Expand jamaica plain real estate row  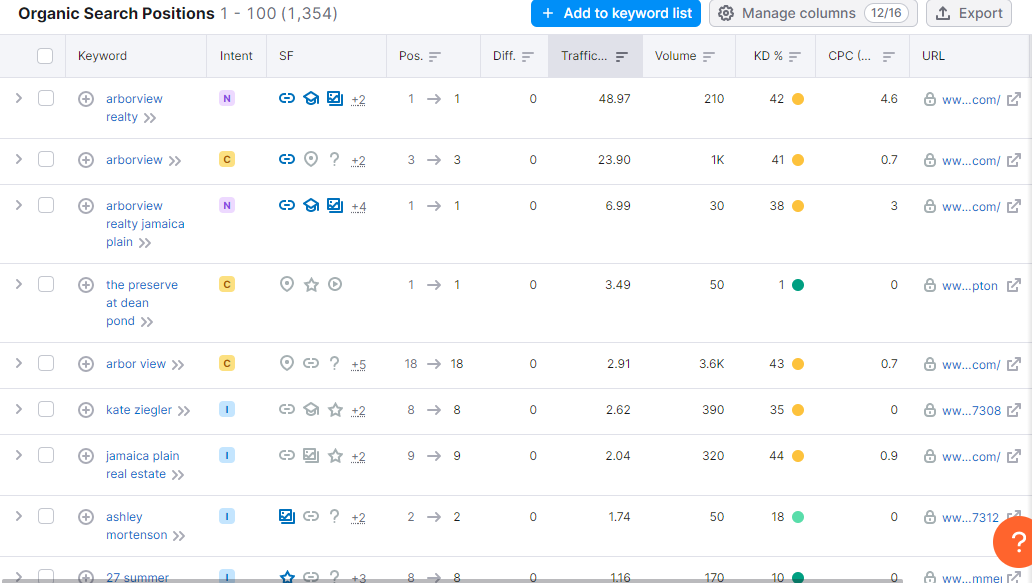coord(18,455)
